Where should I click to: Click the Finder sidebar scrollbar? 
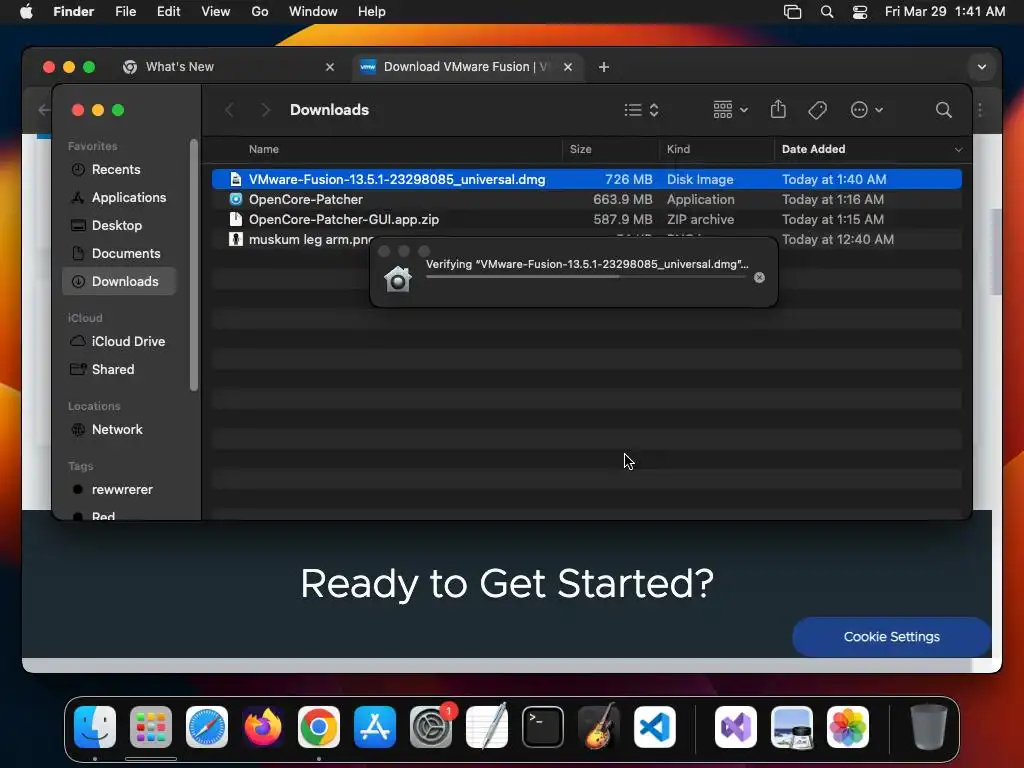[194, 264]
